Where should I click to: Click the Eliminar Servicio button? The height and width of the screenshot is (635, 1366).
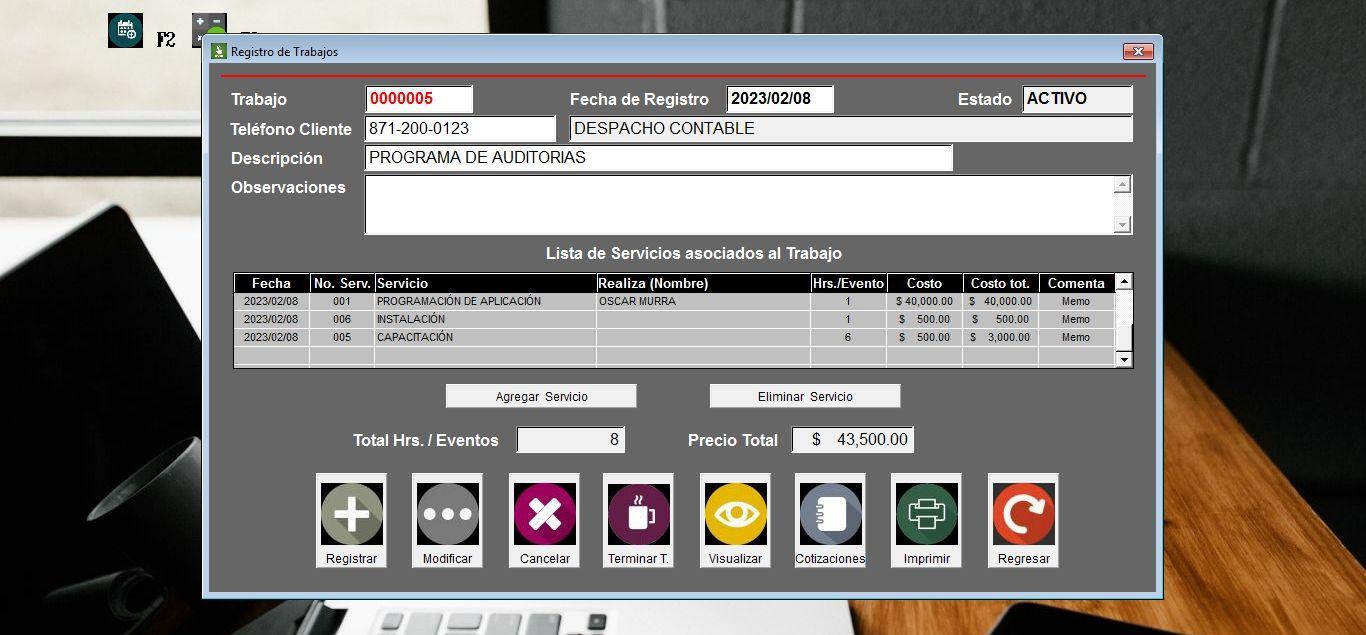tap(805, 396)
